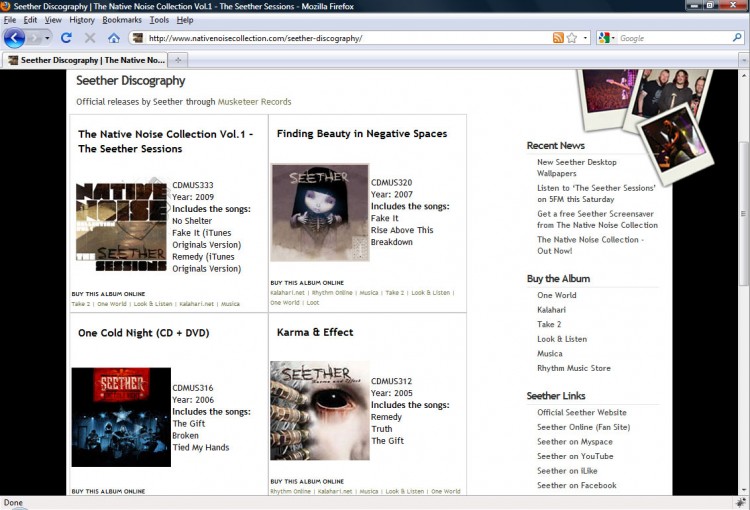
Task: Click the RSS feed icon in address bar
Action: (x=558, y=38)
